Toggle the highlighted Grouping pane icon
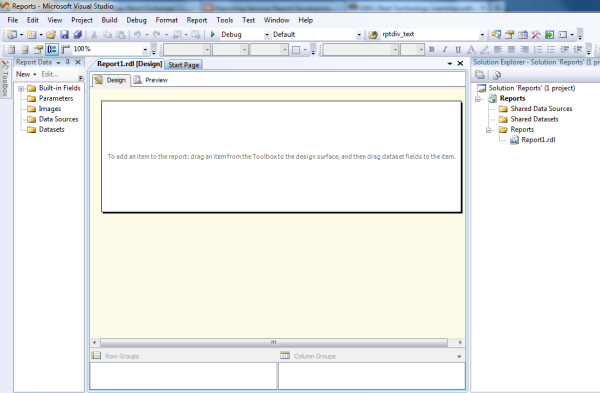This screenshot has width=600, height=393. tap(52, 49)
